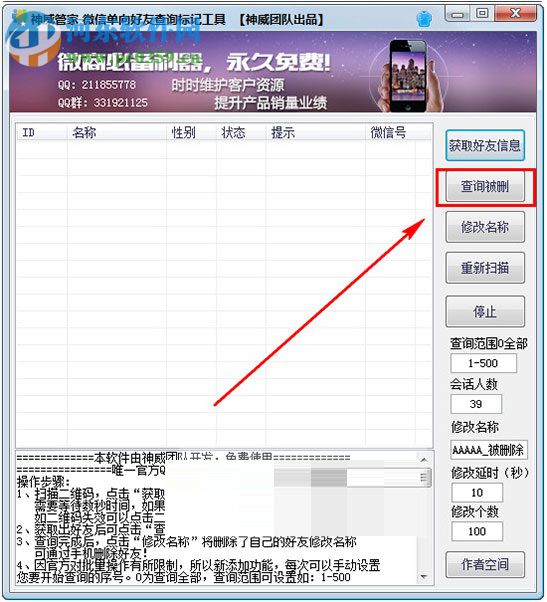Click the 查询范围0全部 label
The width and height of the screenshot is (547, 602).
click(x=489, y=344)
